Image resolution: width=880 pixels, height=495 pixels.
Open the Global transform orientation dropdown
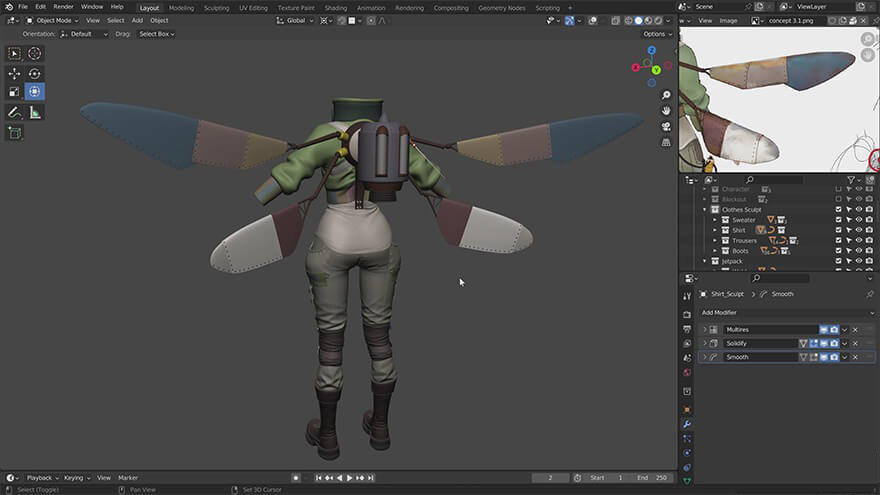pos(295,21)
